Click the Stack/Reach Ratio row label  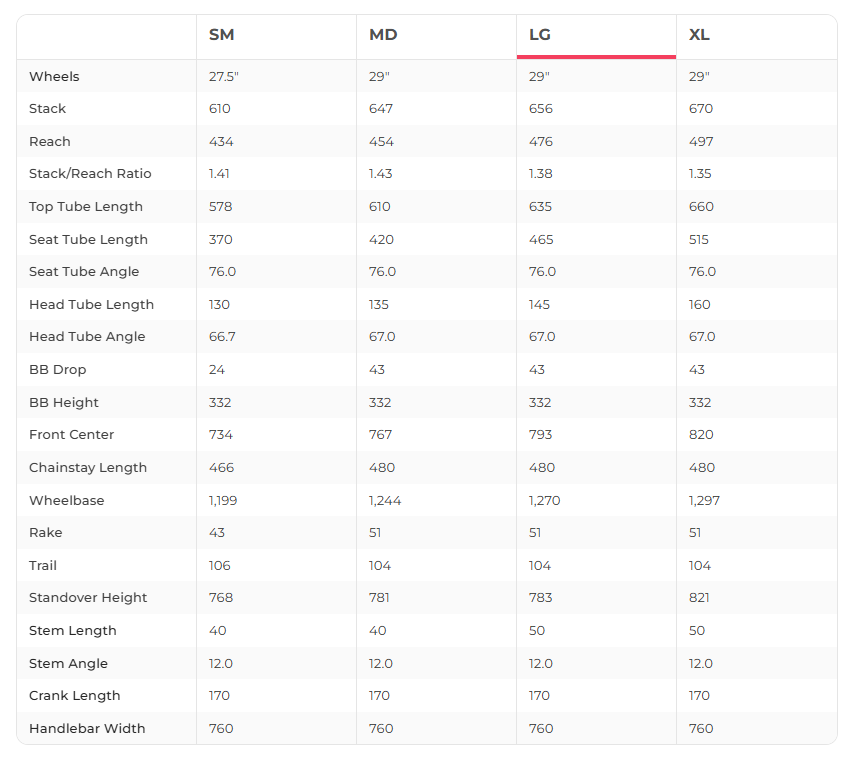coord(90,174)
